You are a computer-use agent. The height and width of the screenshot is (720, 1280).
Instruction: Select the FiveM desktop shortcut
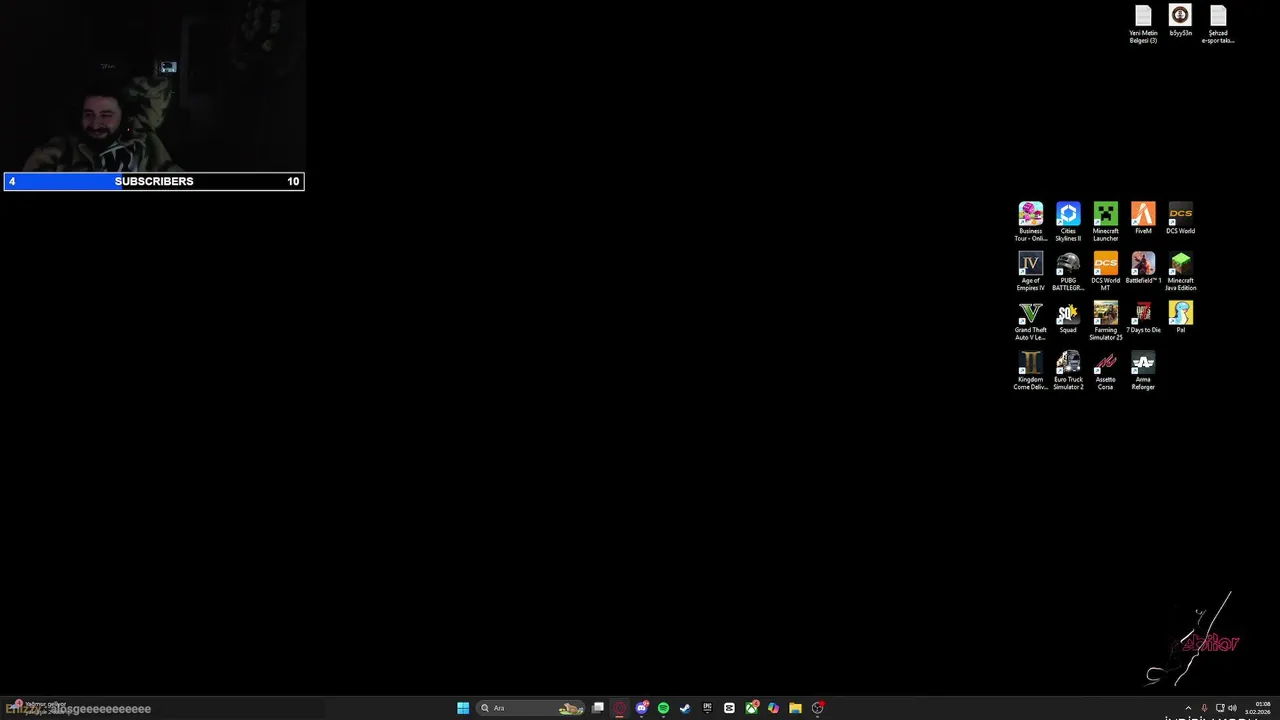[x=1143, y=218]
